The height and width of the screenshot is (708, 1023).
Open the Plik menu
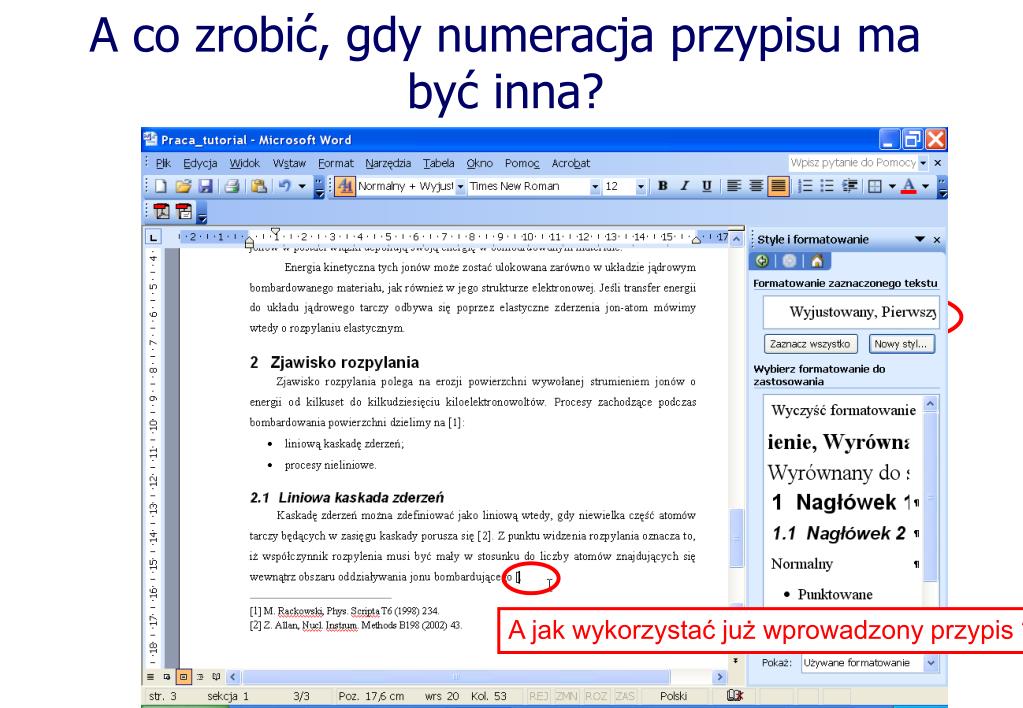point(163,163)
